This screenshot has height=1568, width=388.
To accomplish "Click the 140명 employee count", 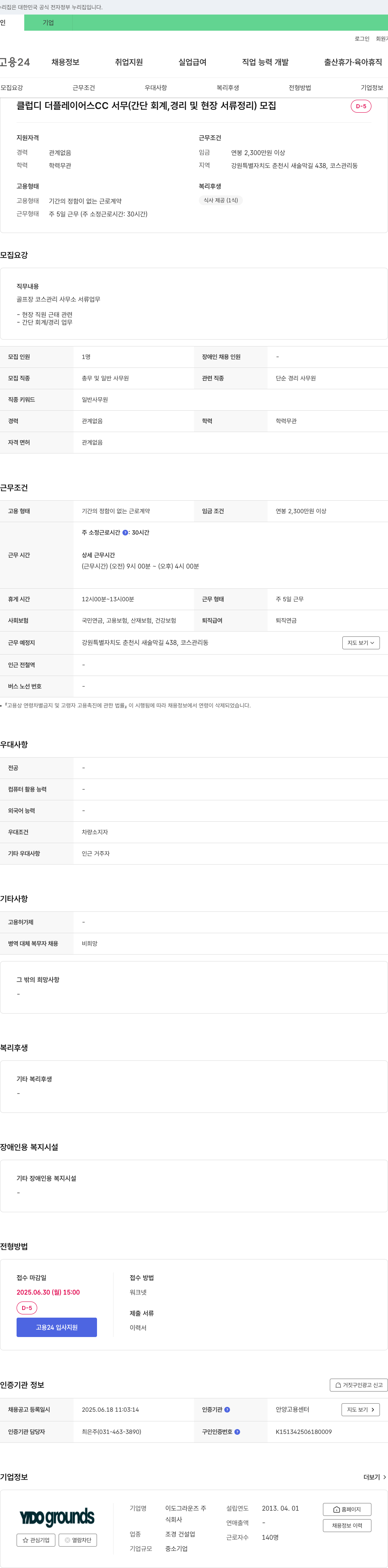I will coord(270,1538).
